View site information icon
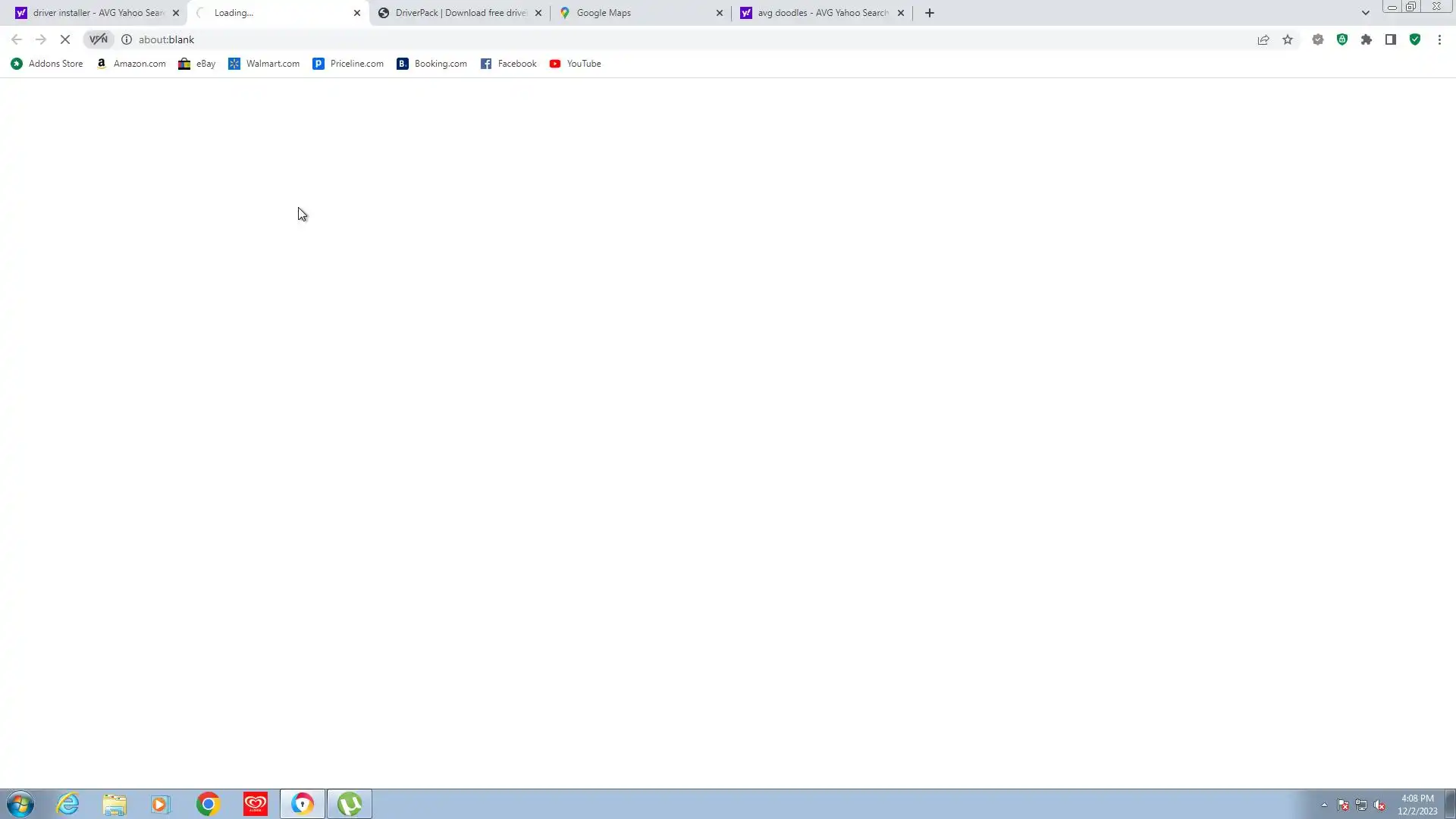The width and height of the screenshot is (1456, 819). tap(127, 39)
